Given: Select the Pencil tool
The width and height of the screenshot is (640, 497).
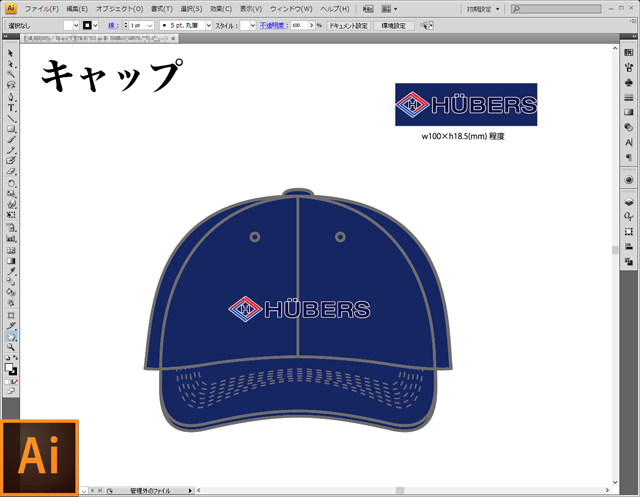Looking at the screenshot, I should (x=11, y=150).
